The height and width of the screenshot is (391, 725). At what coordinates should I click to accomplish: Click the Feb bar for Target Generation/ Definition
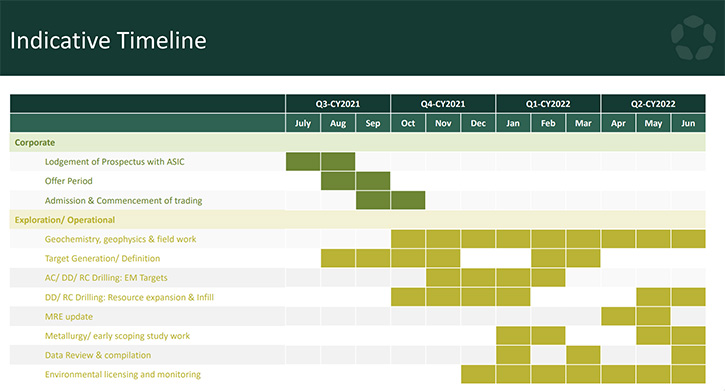[548, 258]
